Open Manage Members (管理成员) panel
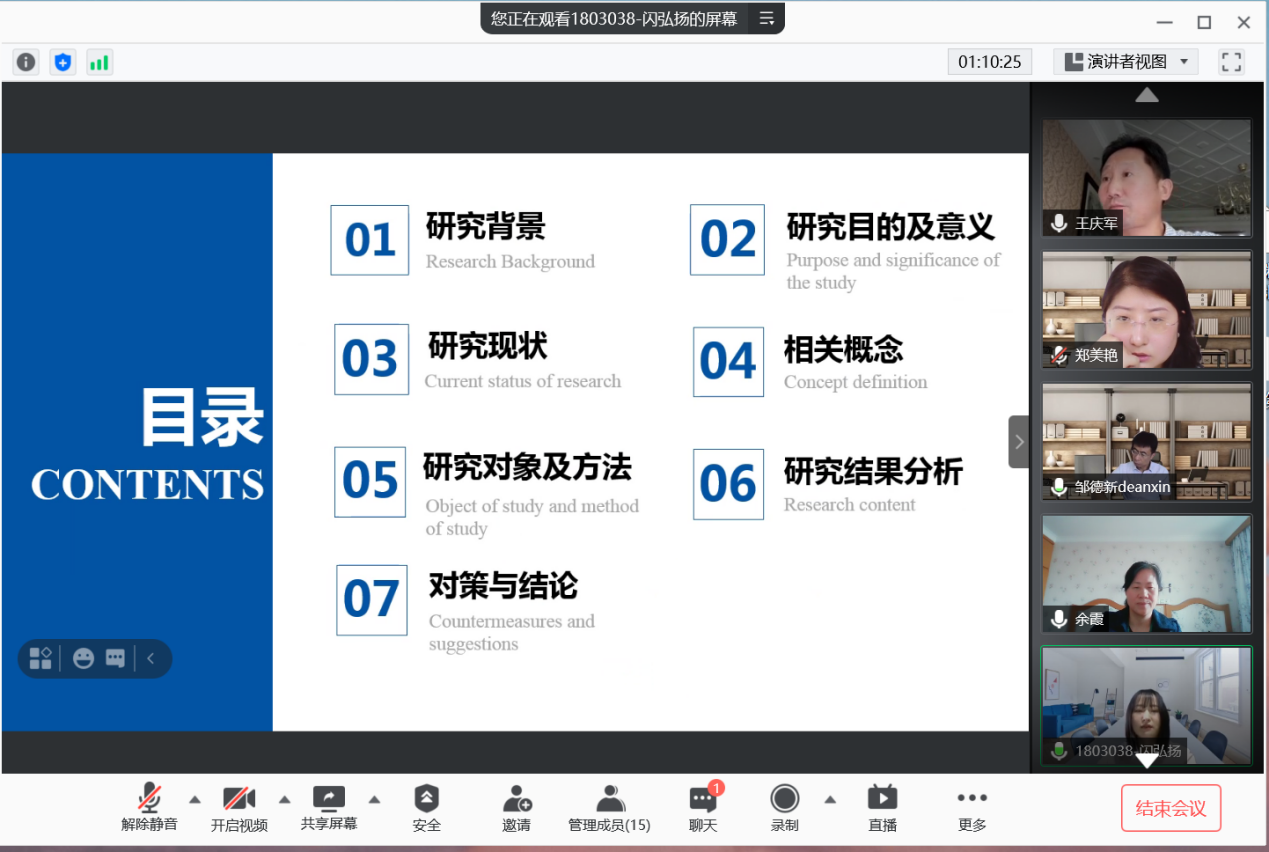Screen dimensions: 1269x852 point(609,807)
